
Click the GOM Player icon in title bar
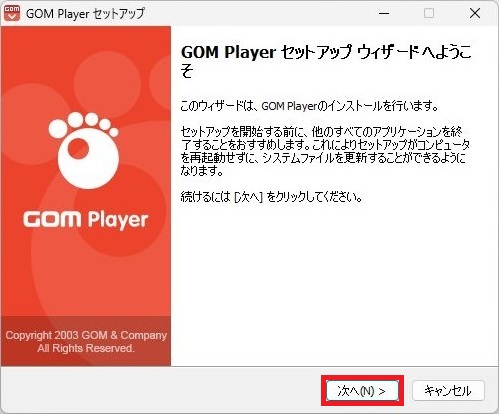pos(12,13)
